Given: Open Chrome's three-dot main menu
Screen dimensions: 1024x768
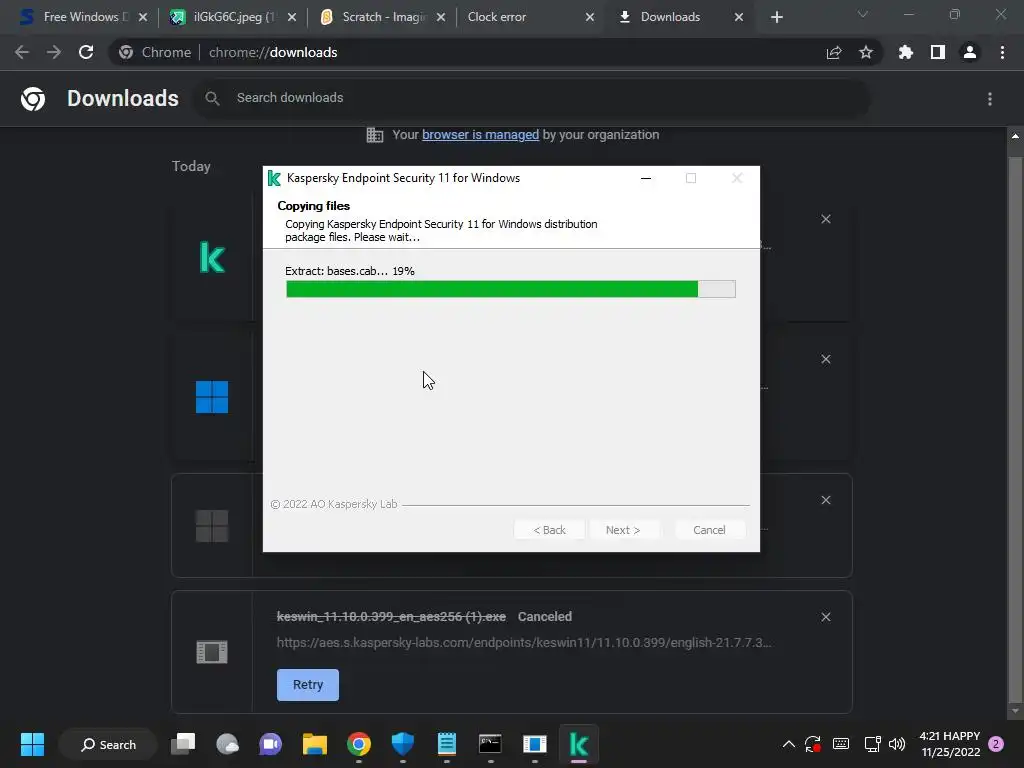Looking at the screenshot, I should [x=1002, y=52].
